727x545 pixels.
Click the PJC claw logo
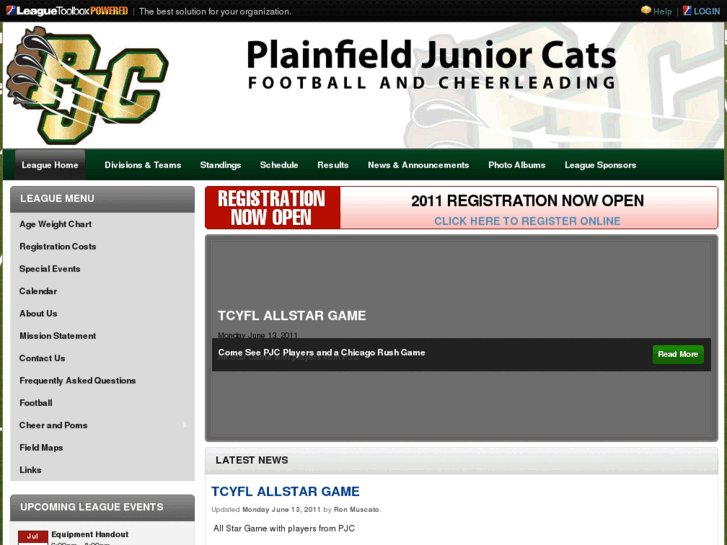click(87, 85)
